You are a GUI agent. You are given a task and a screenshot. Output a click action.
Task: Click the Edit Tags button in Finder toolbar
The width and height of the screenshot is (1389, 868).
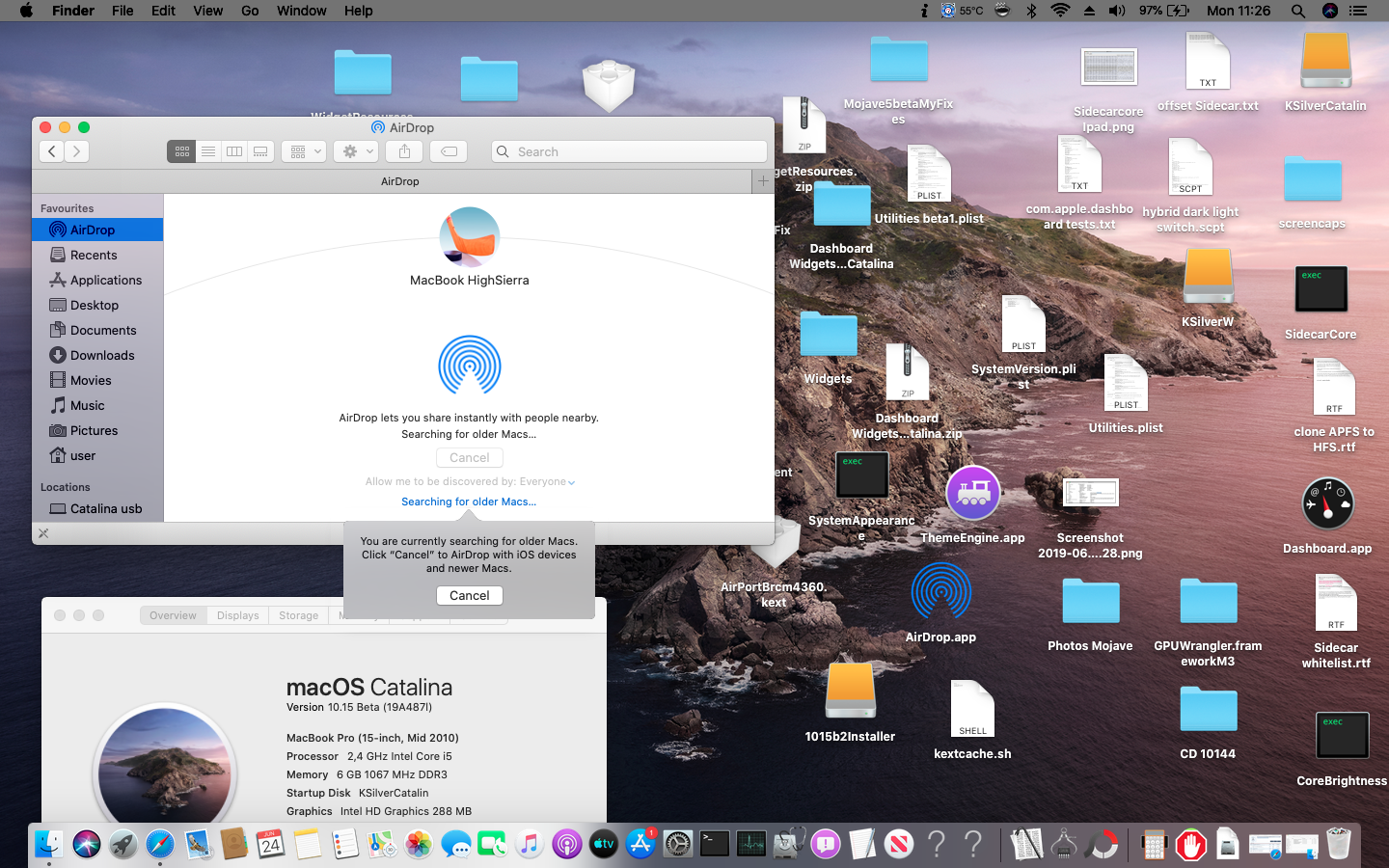[449, 151]
